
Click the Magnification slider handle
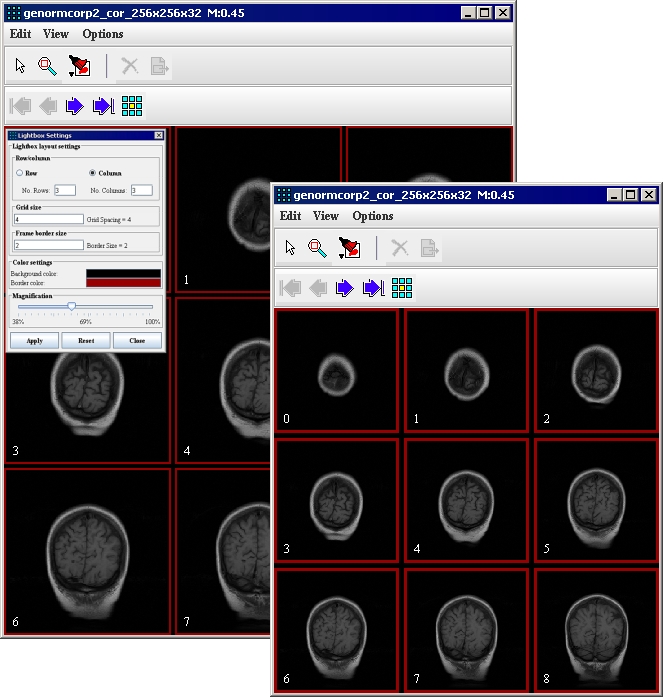[71, 306]
